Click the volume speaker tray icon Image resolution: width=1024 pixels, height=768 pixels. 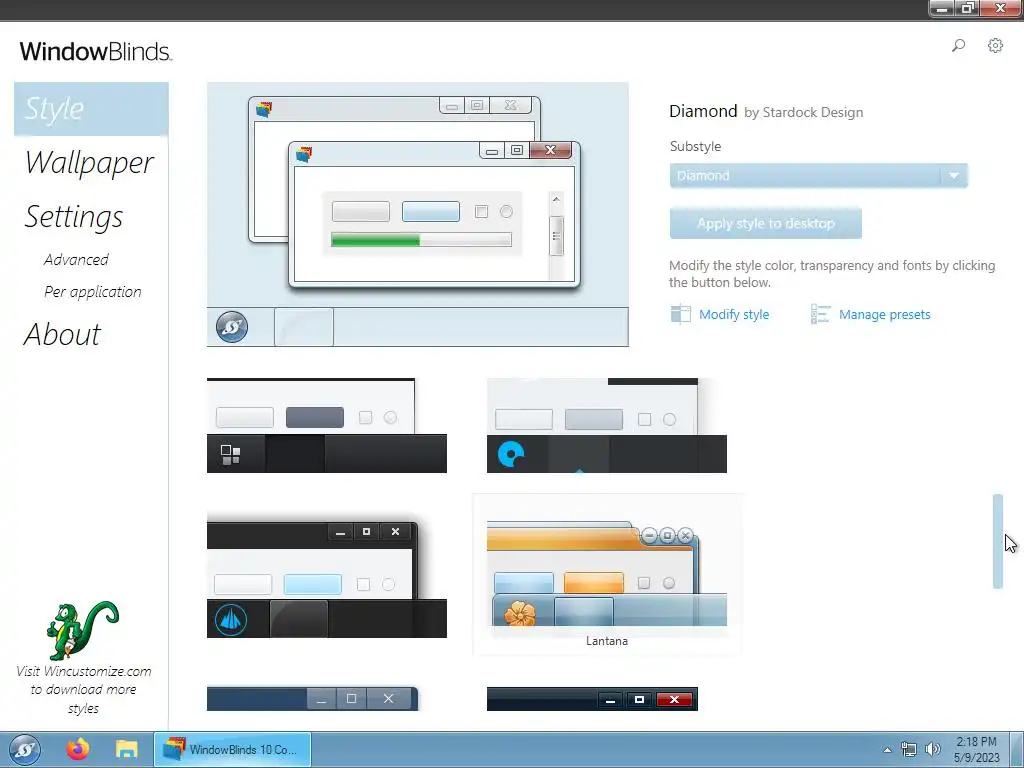[x=933, y=749]
